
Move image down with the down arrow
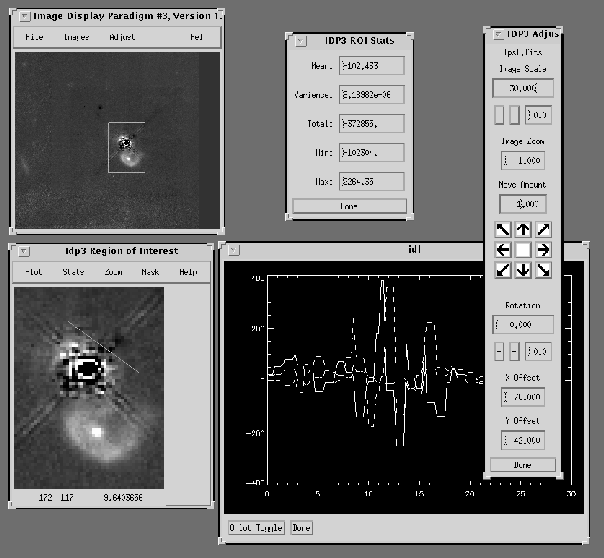click(x=523, y=270)
